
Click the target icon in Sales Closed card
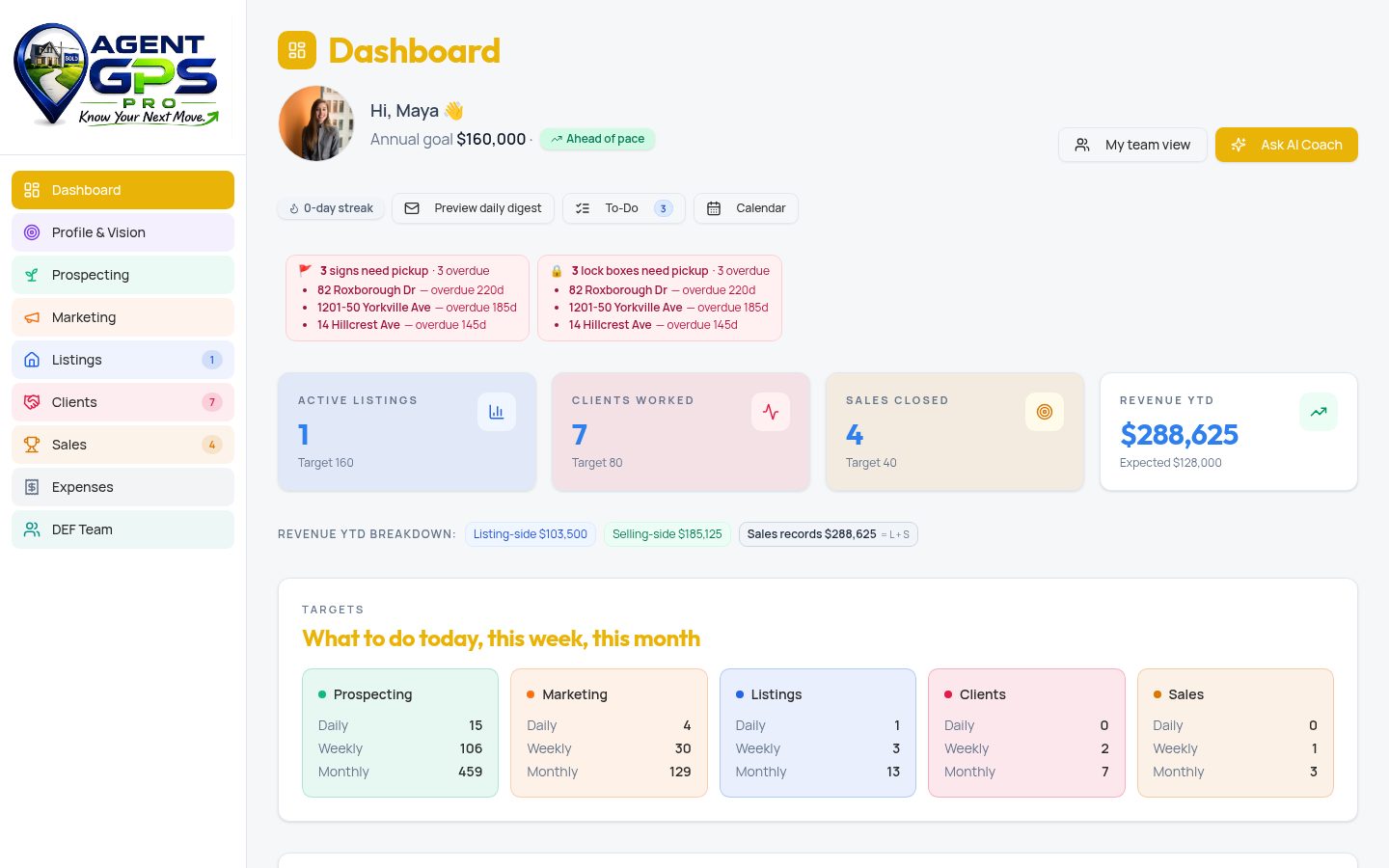click(x=1045, y=412)
